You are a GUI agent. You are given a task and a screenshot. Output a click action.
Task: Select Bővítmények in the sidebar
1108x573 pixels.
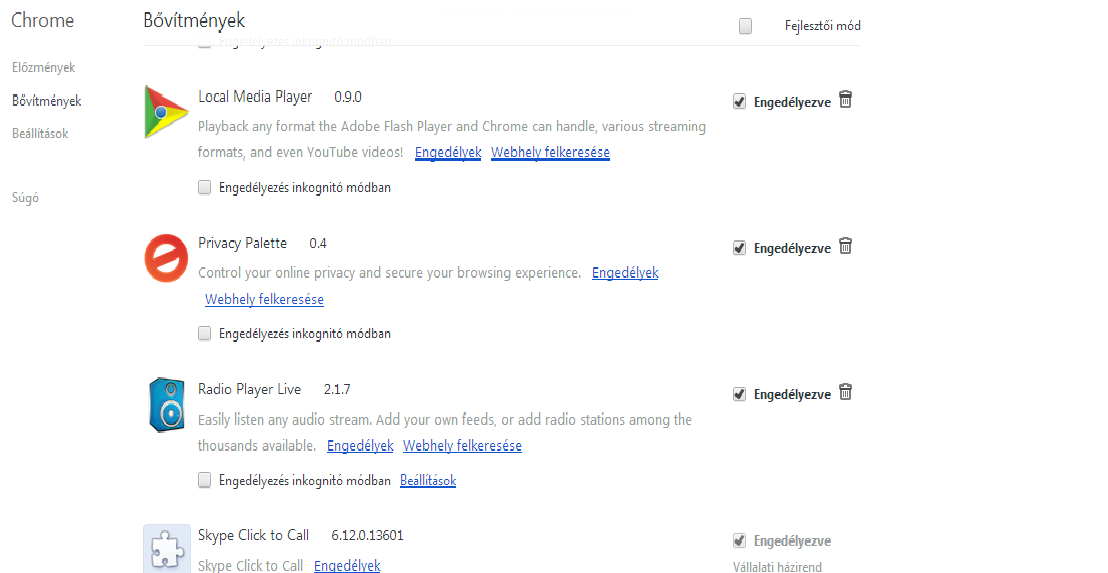click(47, 101)
